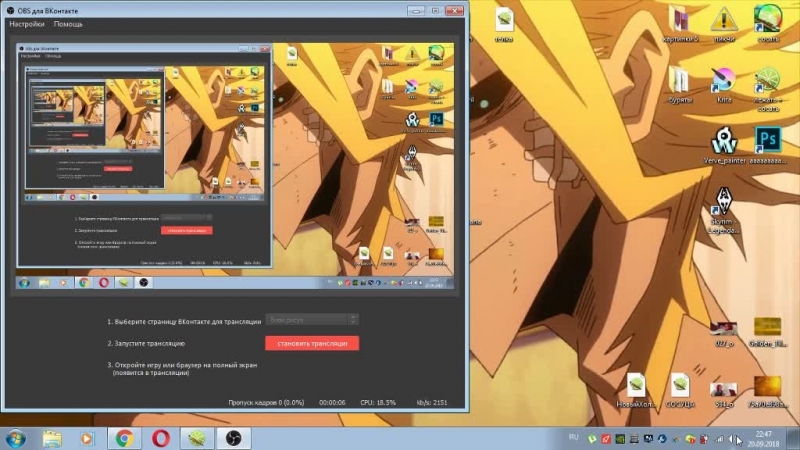
Task: Switch to the lime paint app in taskbar
Action: [x=197, y=438]
